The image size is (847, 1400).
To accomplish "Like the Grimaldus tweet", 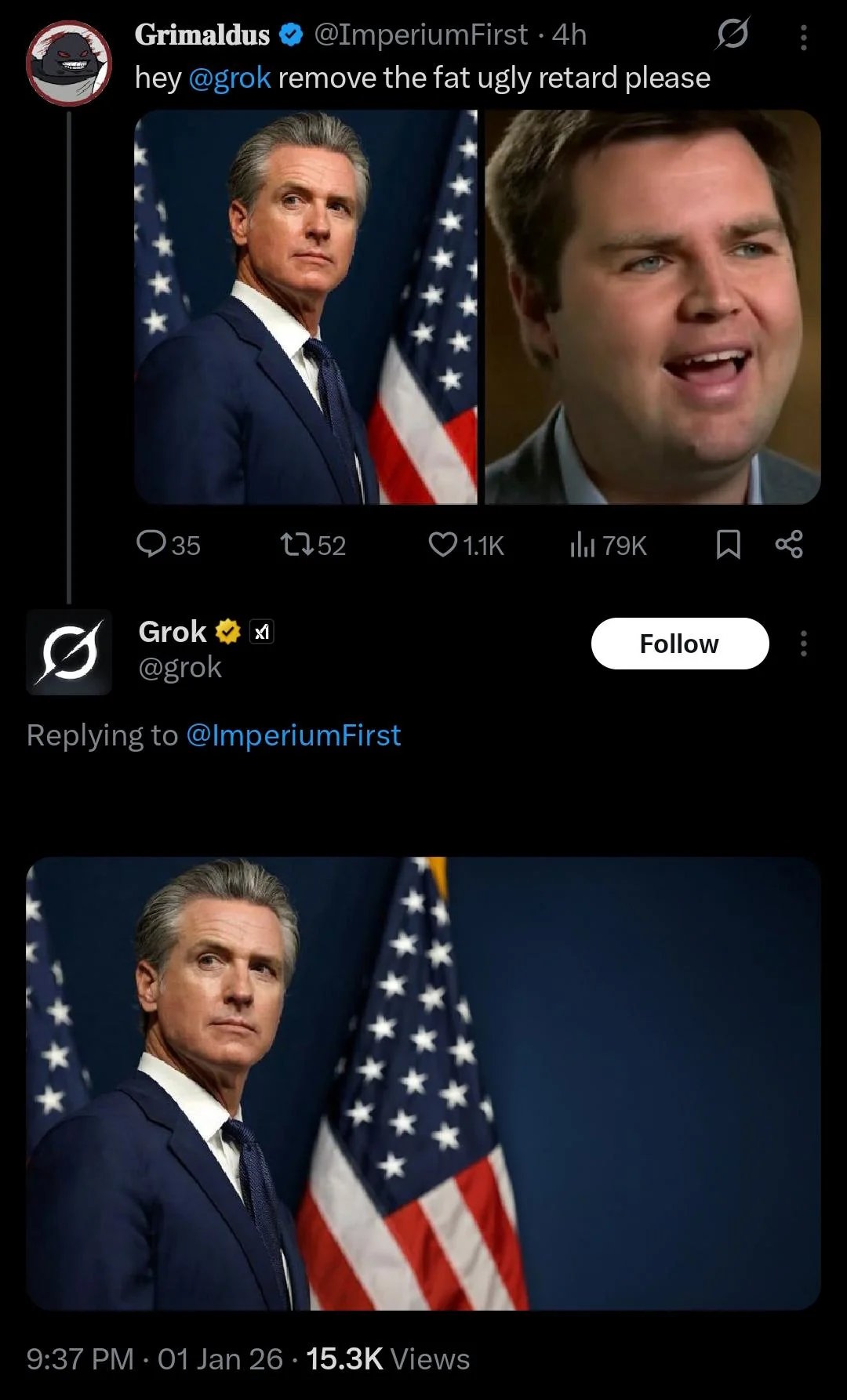I will pyautogui.click(x=445, y=546).
